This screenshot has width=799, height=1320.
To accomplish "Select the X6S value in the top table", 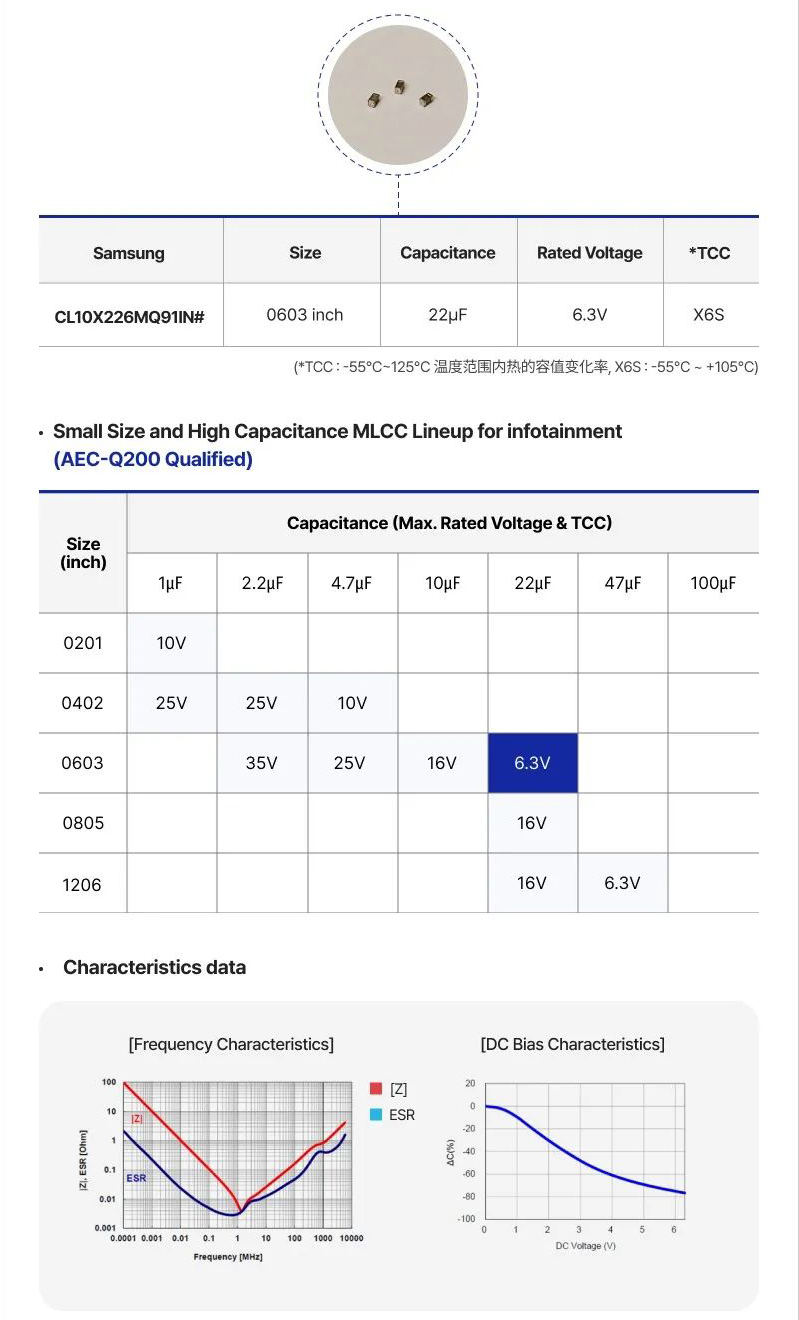I will pos(709,315).
